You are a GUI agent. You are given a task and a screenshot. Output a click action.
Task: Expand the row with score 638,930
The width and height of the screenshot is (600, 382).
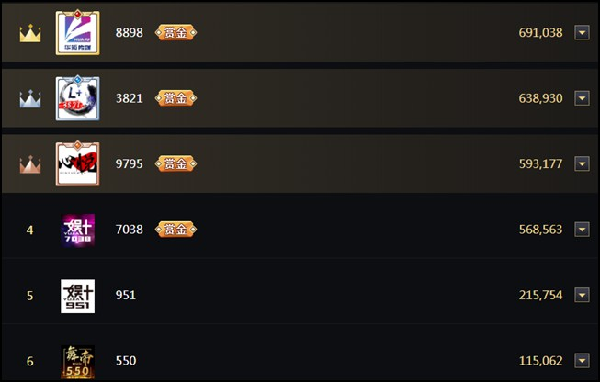pos(582,98)
